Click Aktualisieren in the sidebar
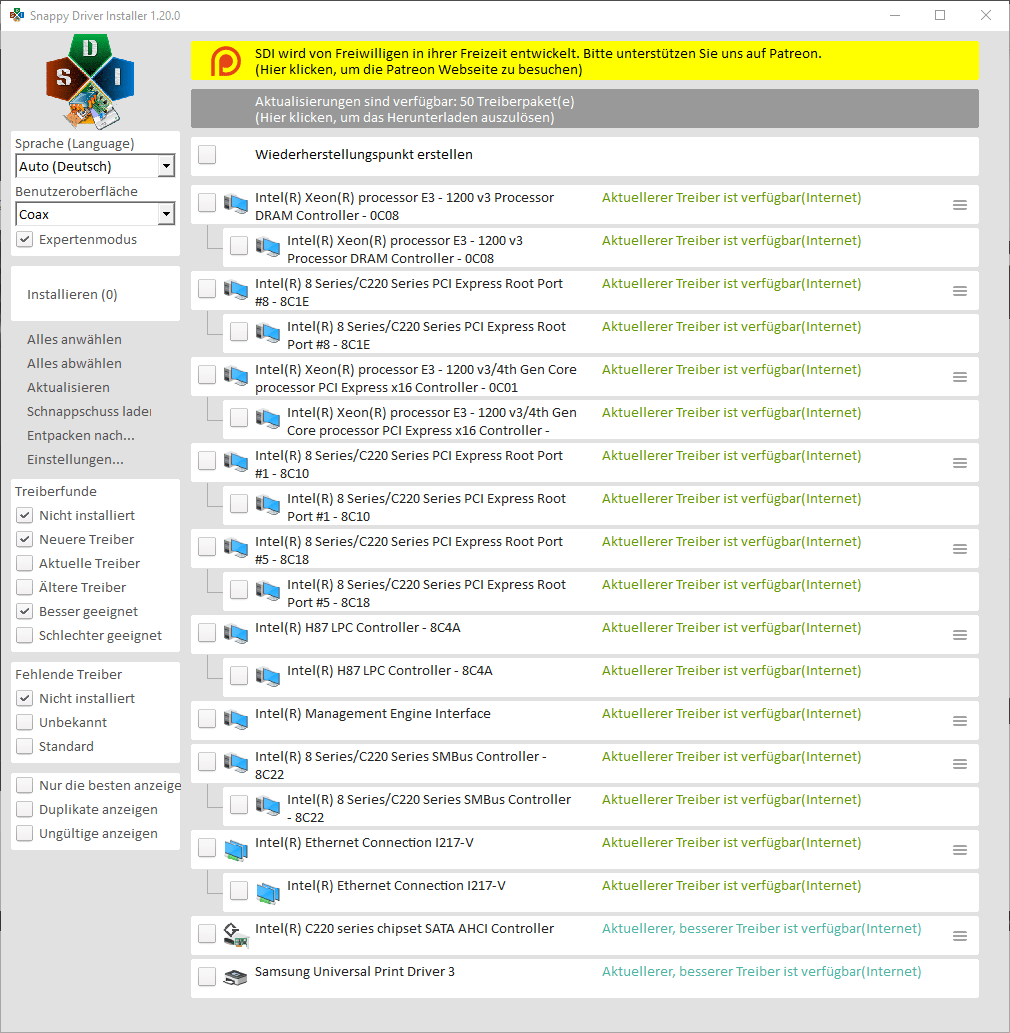 69,387
